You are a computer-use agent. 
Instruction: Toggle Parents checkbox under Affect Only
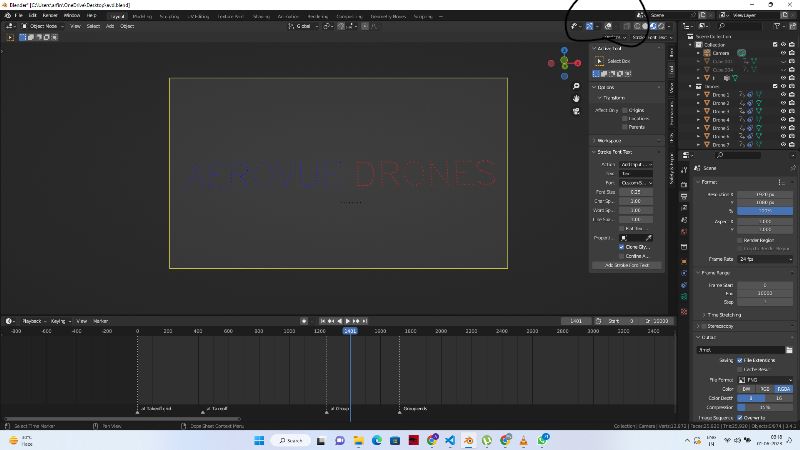624,127
